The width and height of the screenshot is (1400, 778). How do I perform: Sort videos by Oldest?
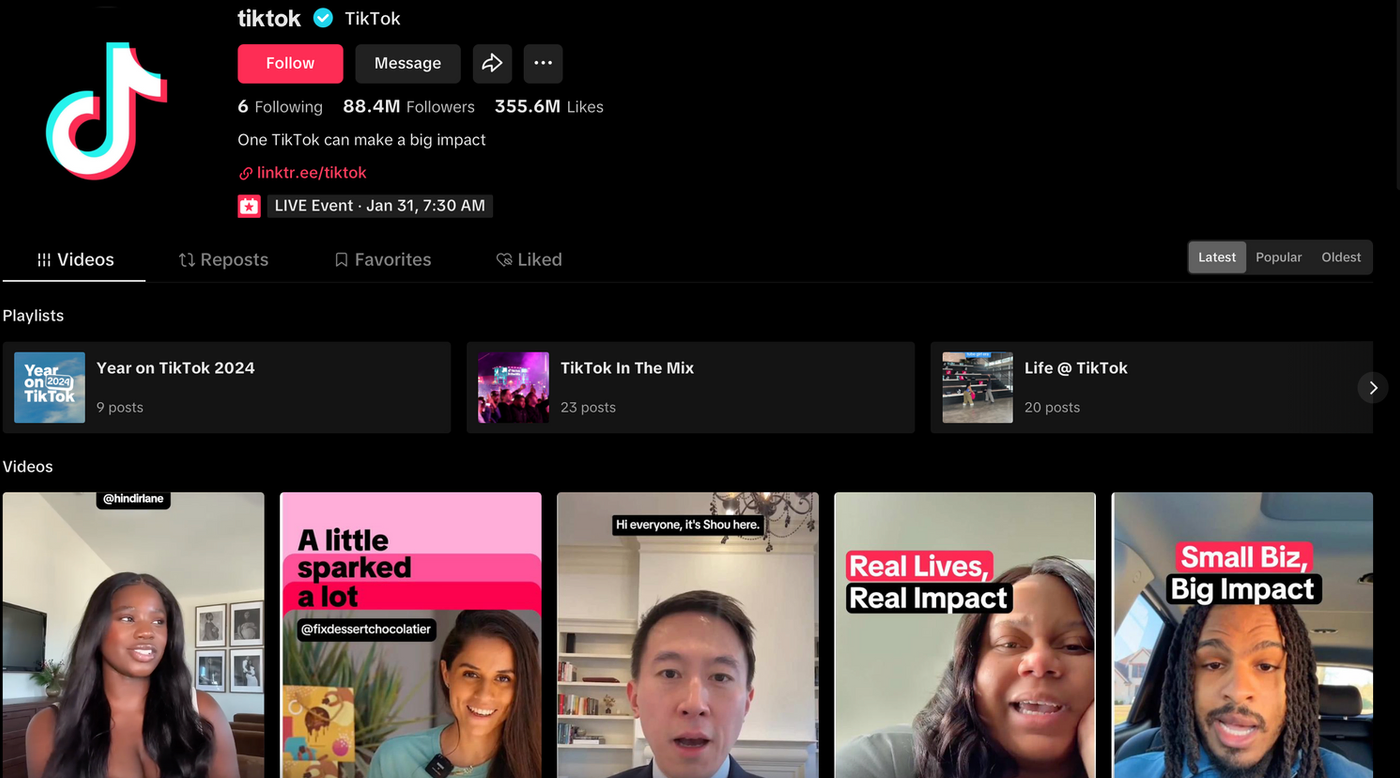1341,257
